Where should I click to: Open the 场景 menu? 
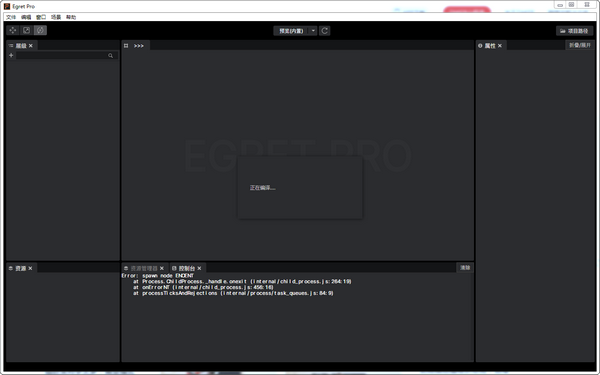tap(56, 17)
